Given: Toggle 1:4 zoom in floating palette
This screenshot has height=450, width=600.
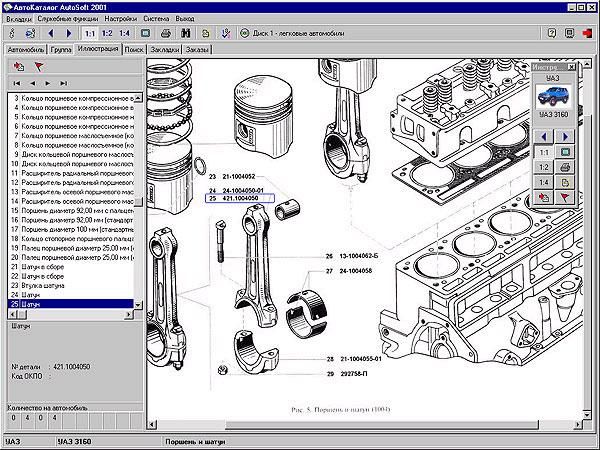Looking at the screenshot, I should 543,182.
